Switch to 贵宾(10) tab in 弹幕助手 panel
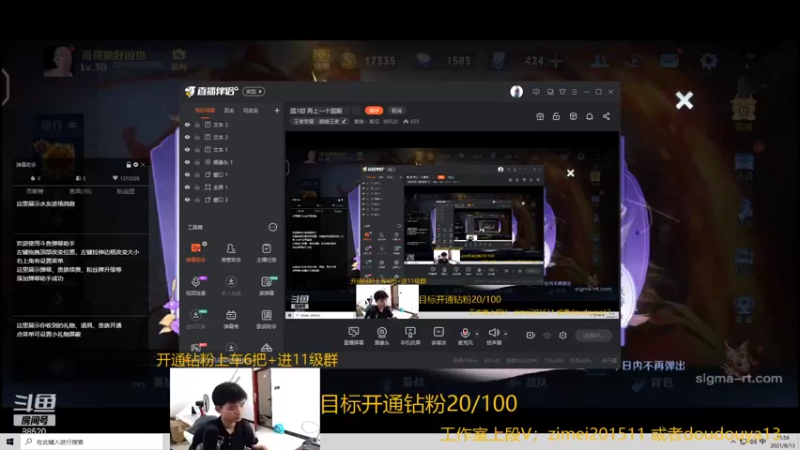800x450 pixels. tap(80, 191)
